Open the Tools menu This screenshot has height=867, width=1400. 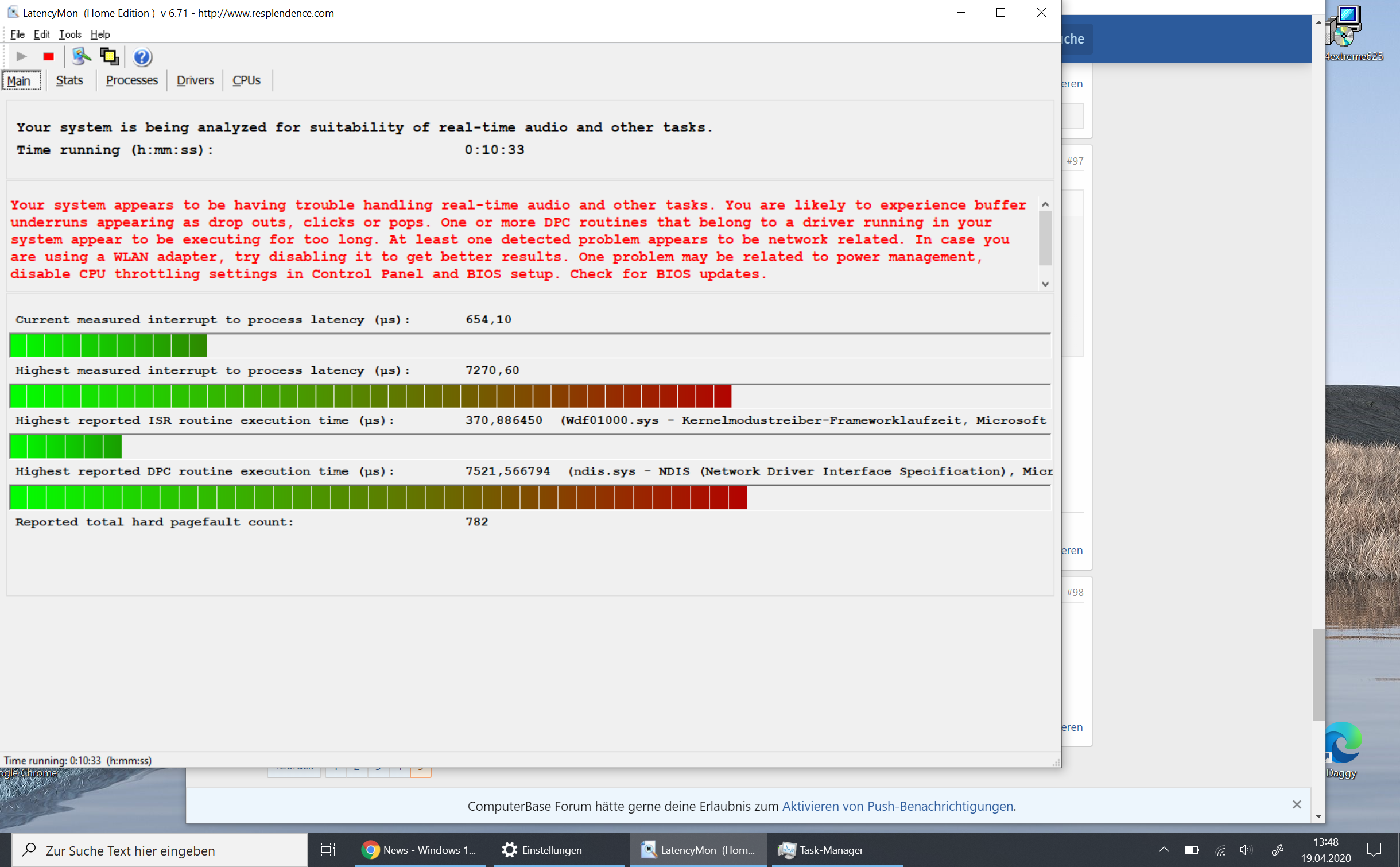click(x=70, y=34)
